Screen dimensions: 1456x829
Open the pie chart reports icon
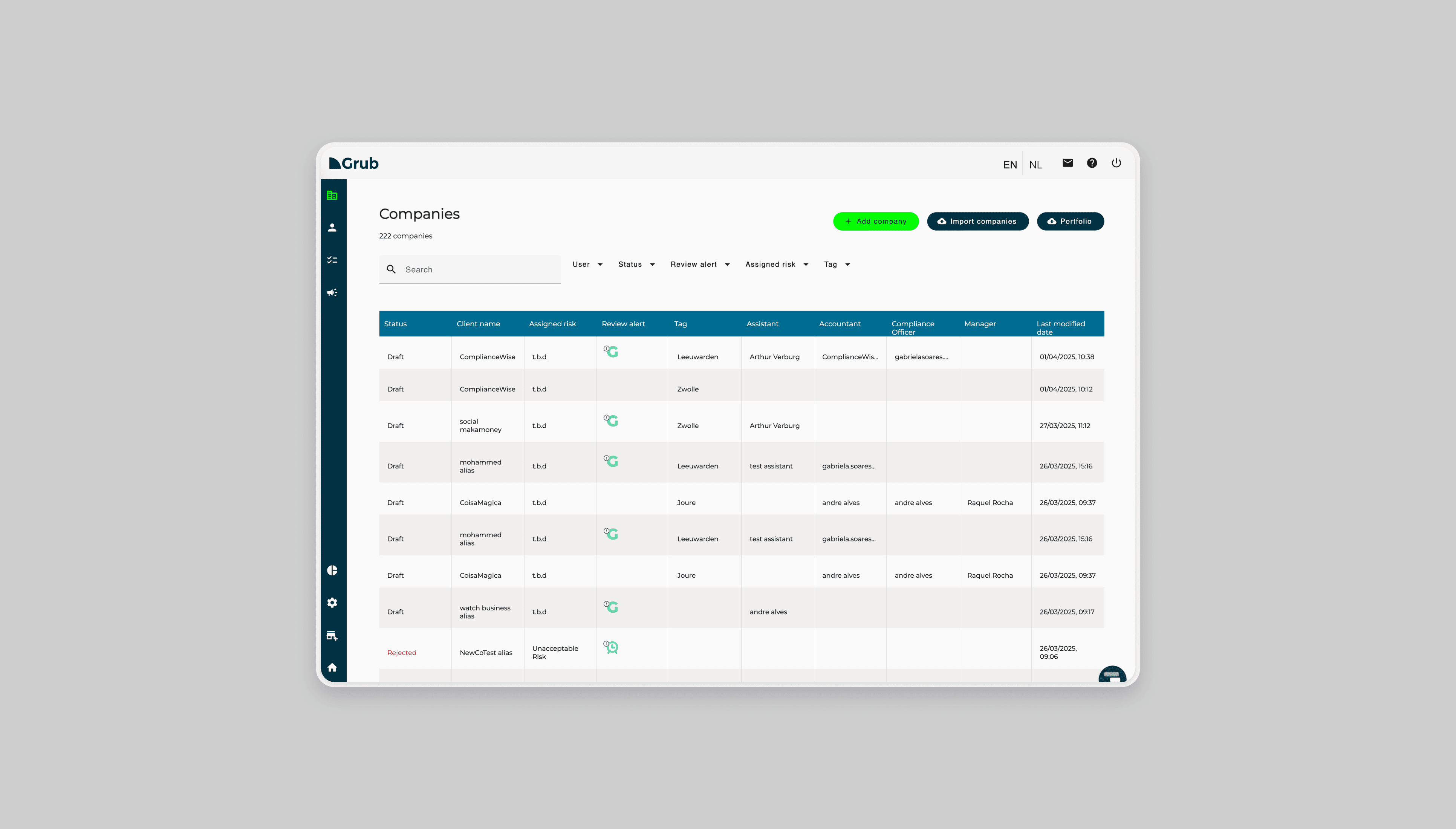332,571
